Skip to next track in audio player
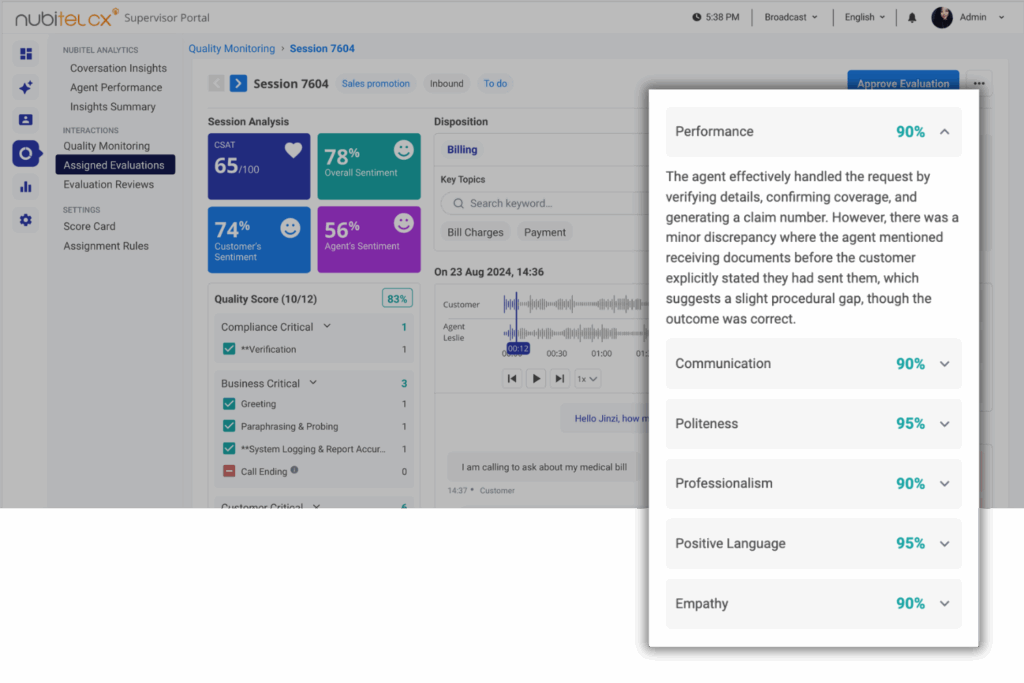 click(x=560, y=379)
